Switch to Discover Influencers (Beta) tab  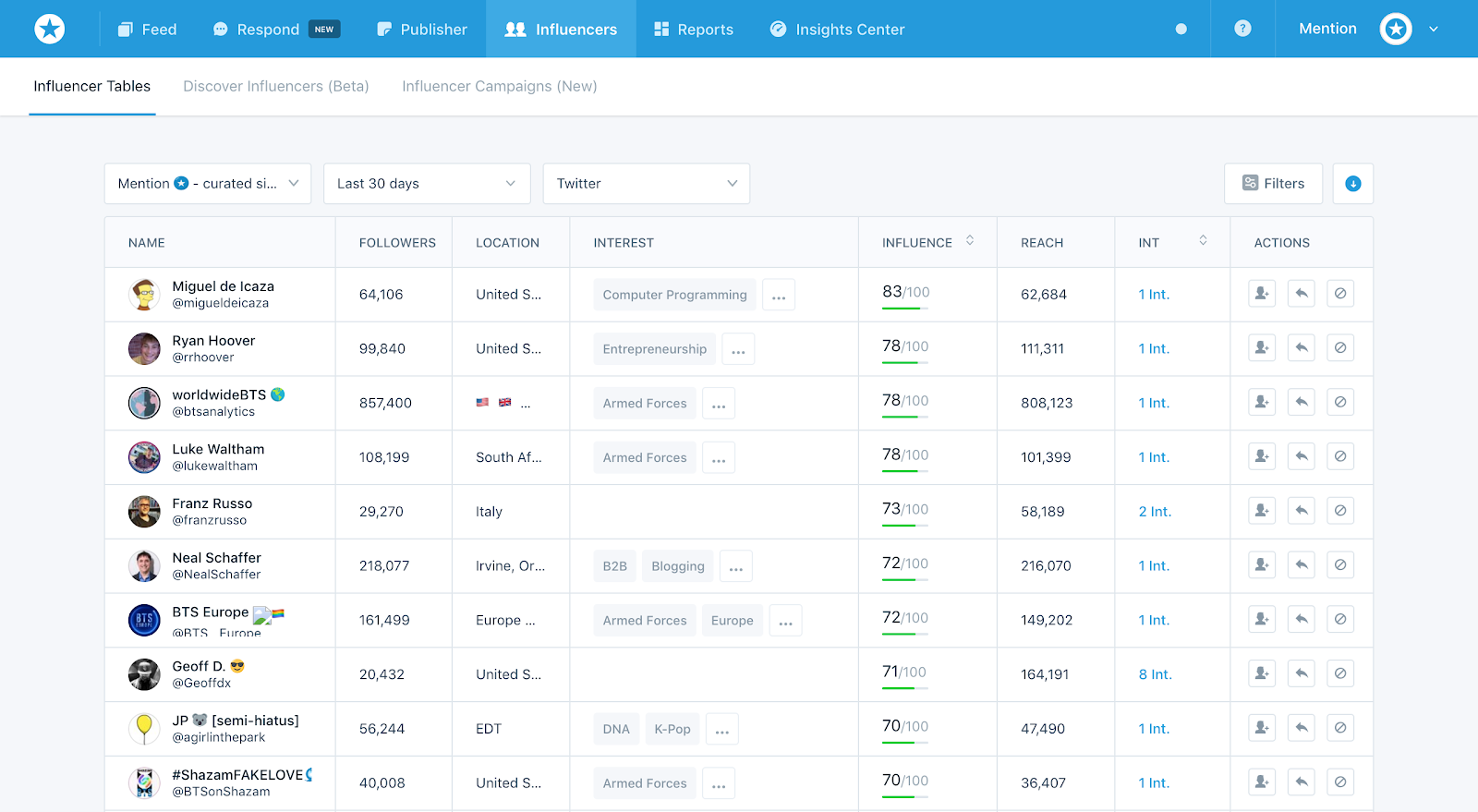(276, 86)
